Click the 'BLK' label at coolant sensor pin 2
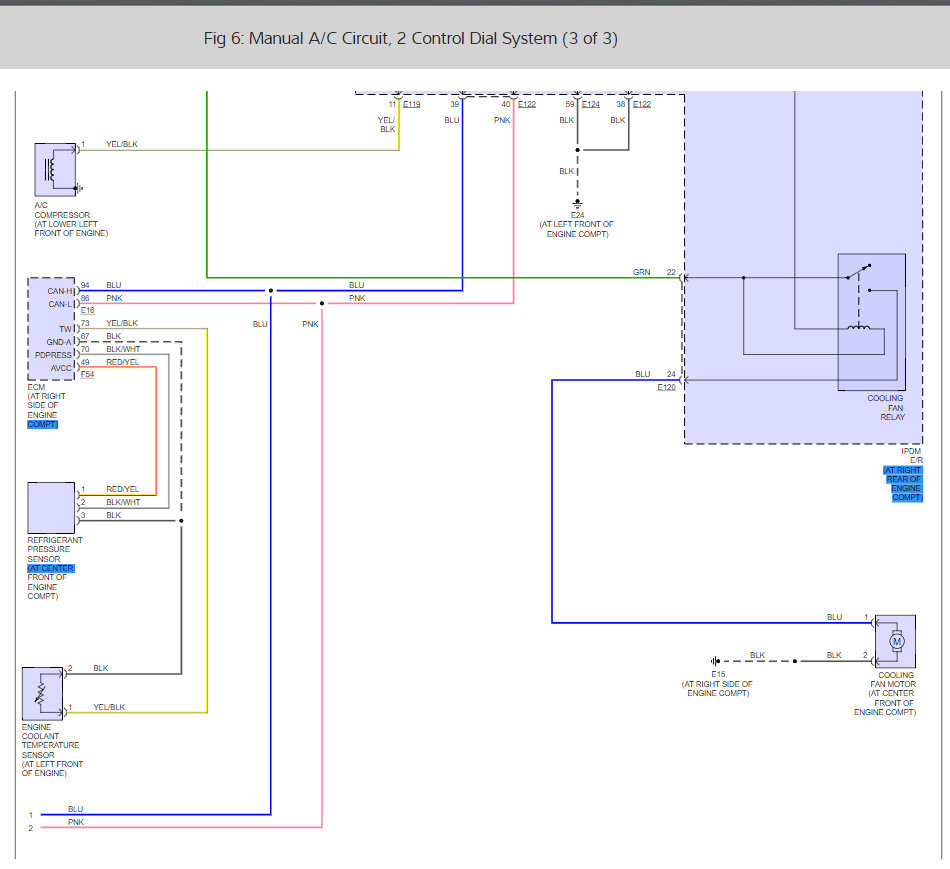The height and width of the screenshot is (869, 950). [x=101, y=668]
